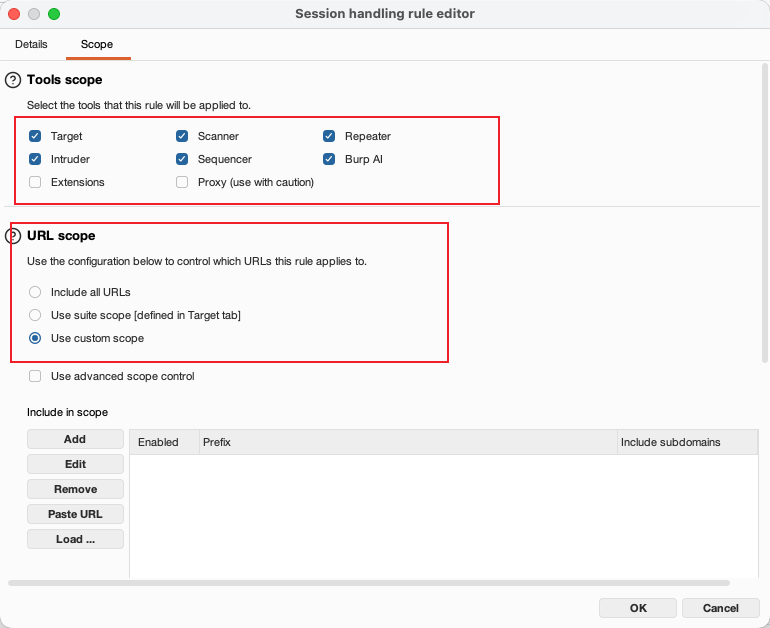Select the Scope tab
Screen dimensions: 770x628
coord(97,44)
